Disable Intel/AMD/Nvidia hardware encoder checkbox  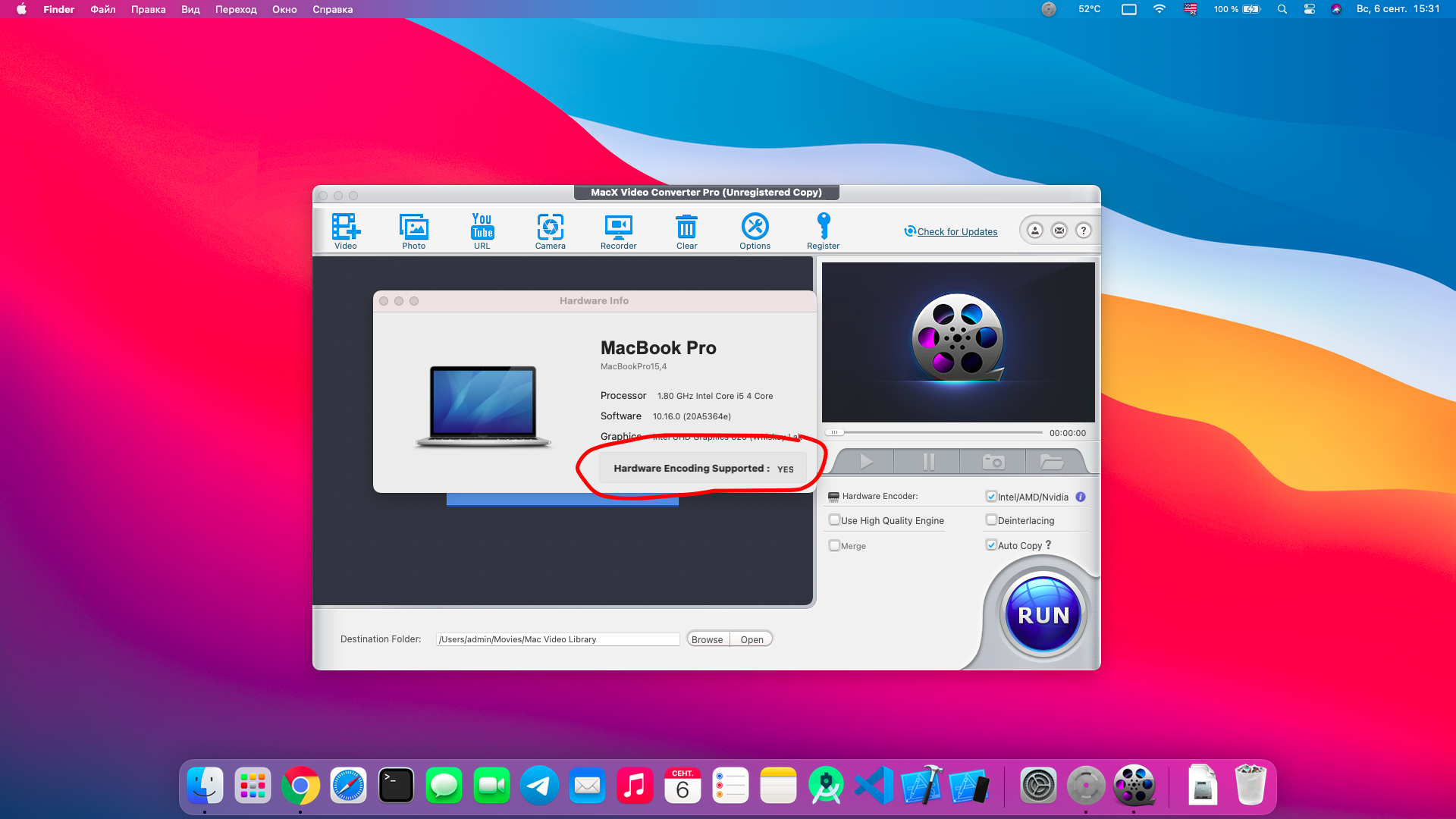[x=991, y=497]
